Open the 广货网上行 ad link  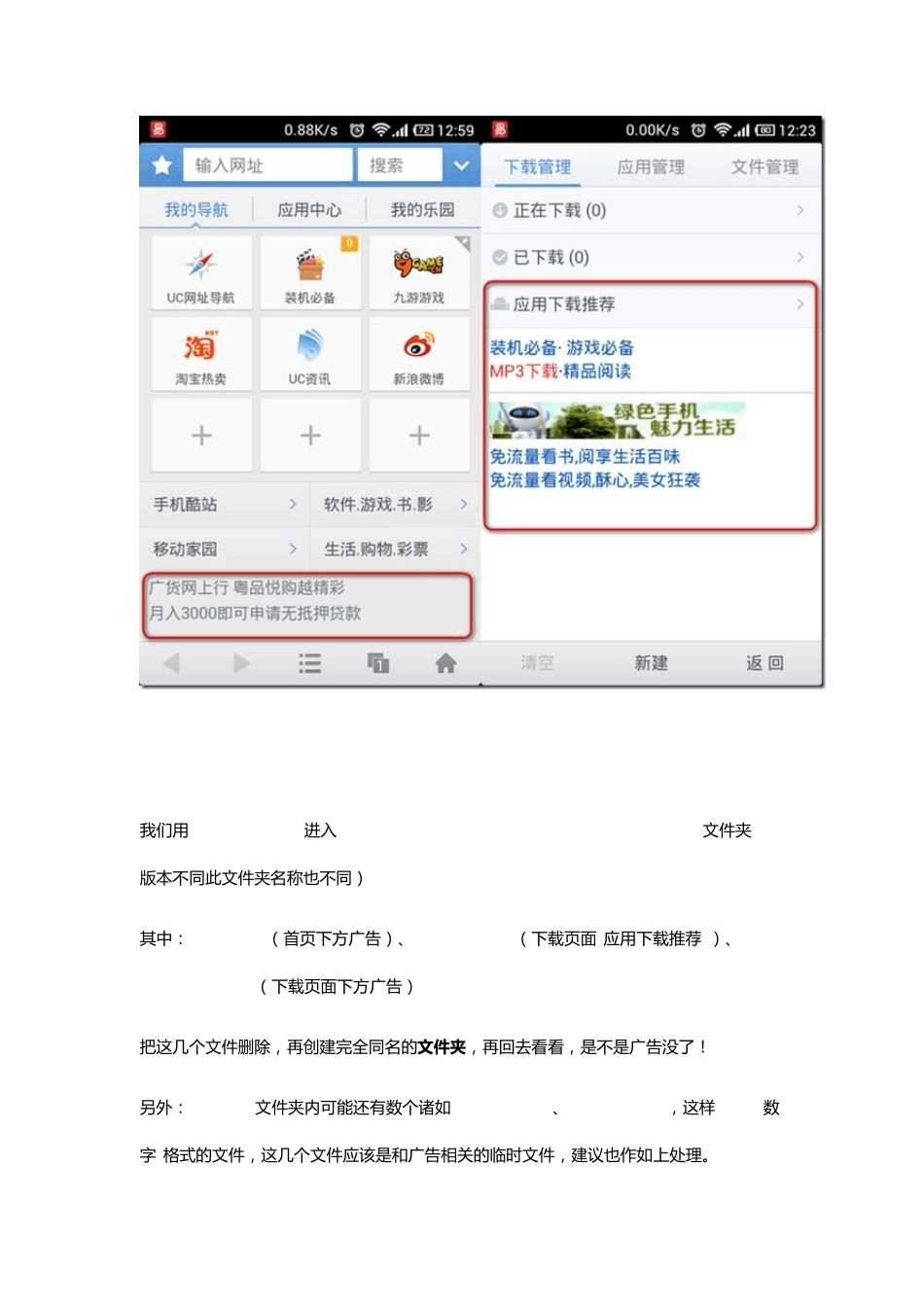click(247, 587)
